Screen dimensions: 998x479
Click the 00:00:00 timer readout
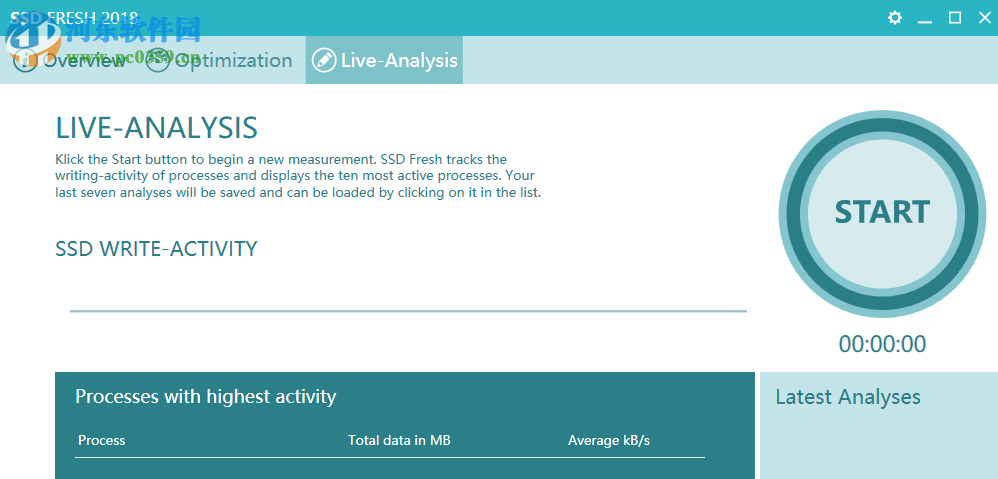[x=882, y=344]
